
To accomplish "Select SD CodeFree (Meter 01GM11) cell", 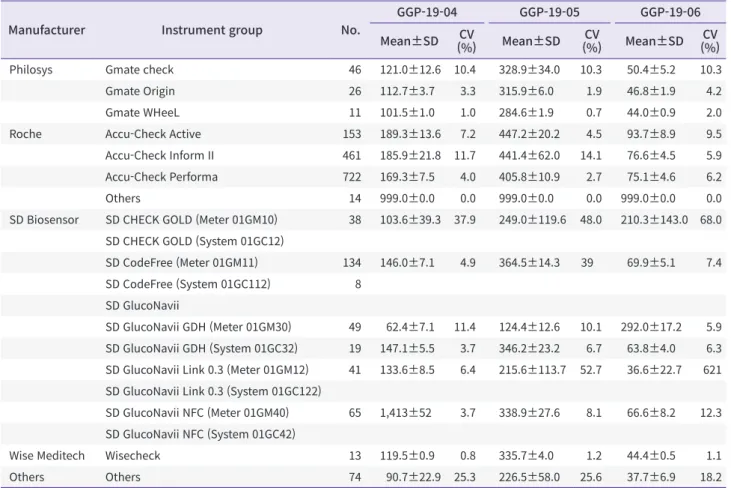I will (x=181, y=263).
